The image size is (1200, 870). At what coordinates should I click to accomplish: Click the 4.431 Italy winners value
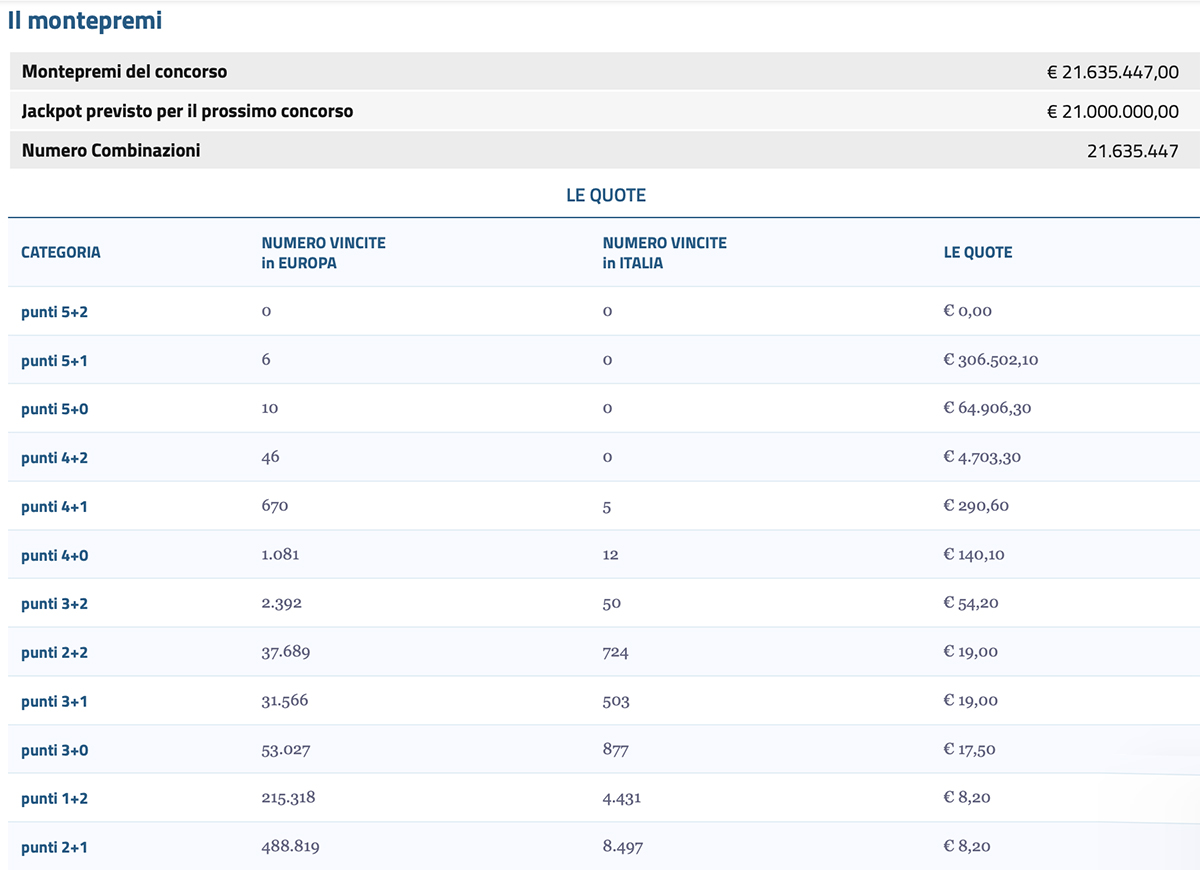pos(622,798)
